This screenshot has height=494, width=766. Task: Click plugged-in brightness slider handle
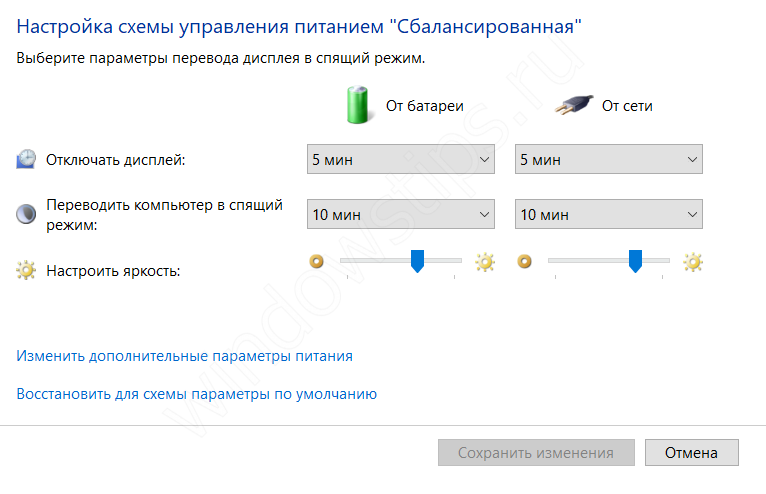[635, 261]
